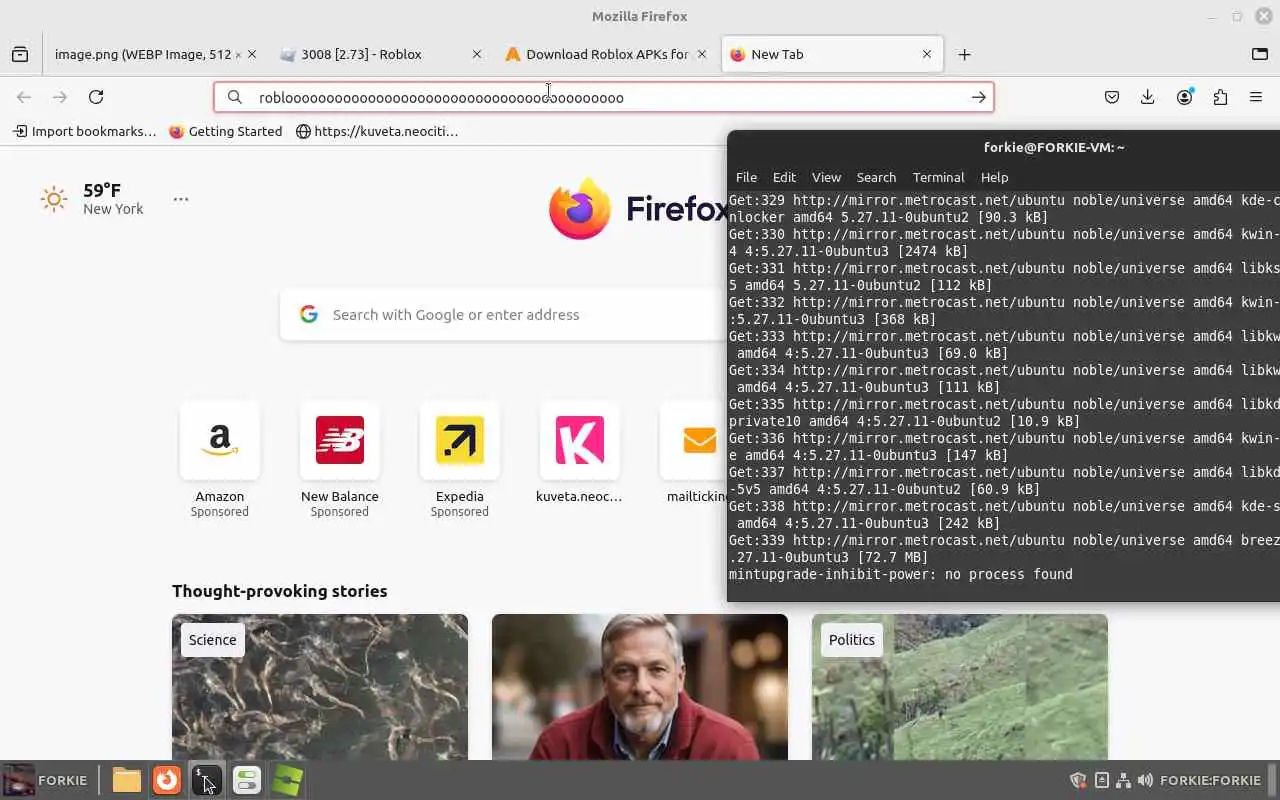Open FORKIE start menu button

click(46, 780)
